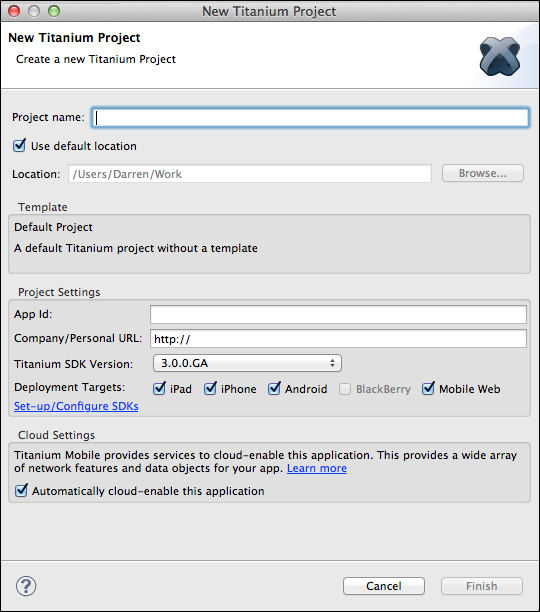Click 'A default Titanium project without a template'
This screenshot has height=612, width=540.
[x=136, y=248]
